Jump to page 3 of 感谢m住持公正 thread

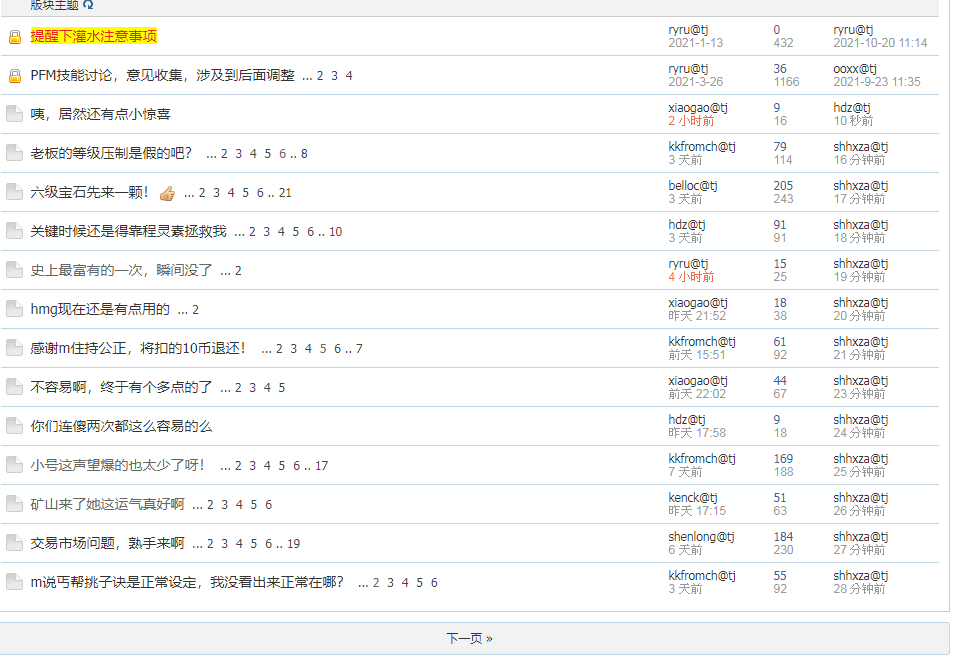pyautogui.click(x=293, y=349)
